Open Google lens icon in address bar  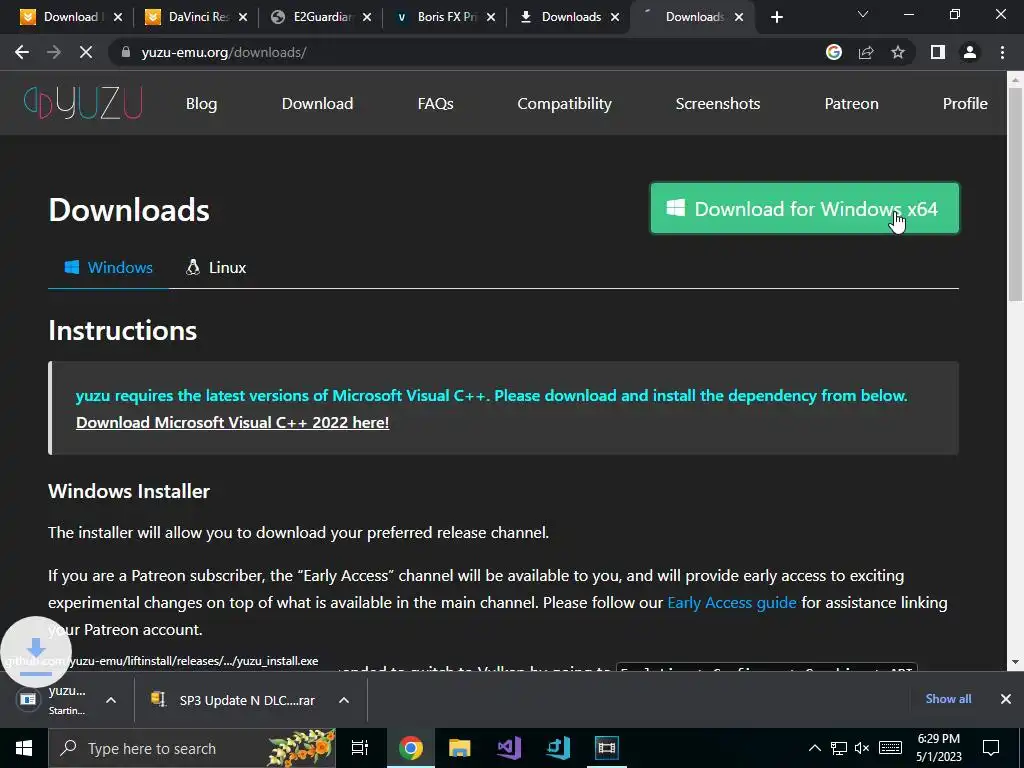coord(834,52)
